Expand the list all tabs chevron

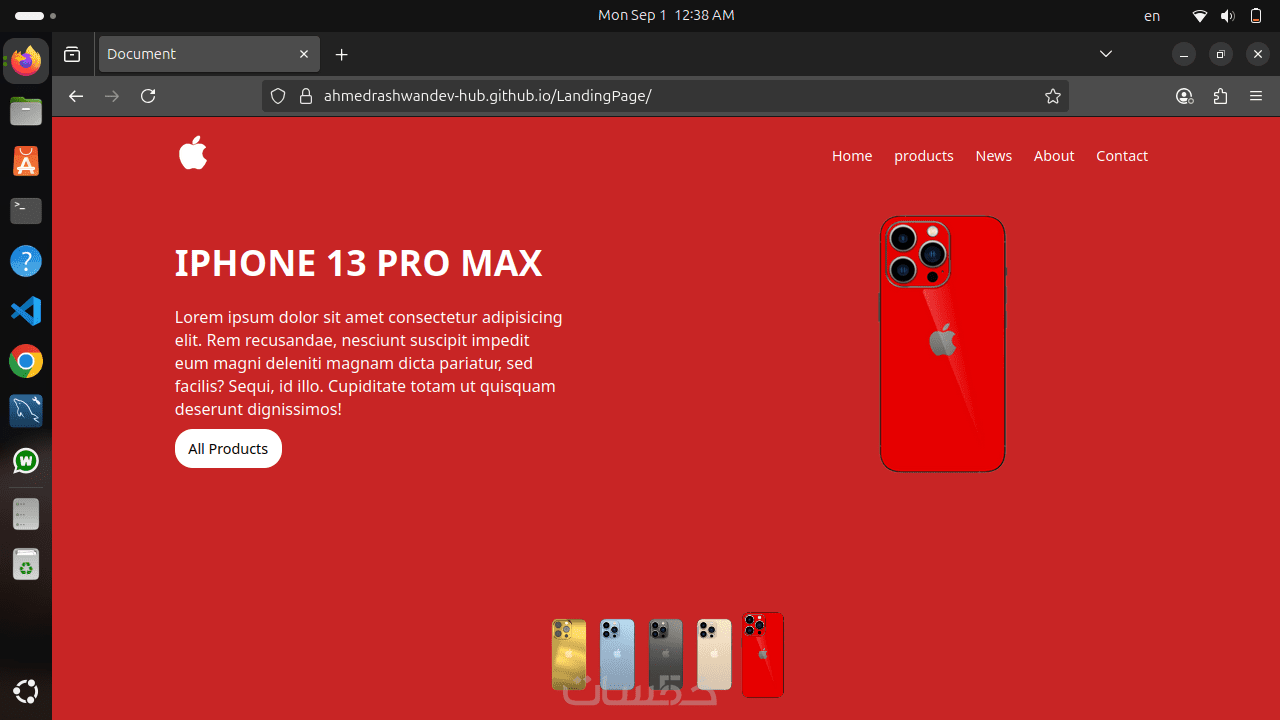1105,54
